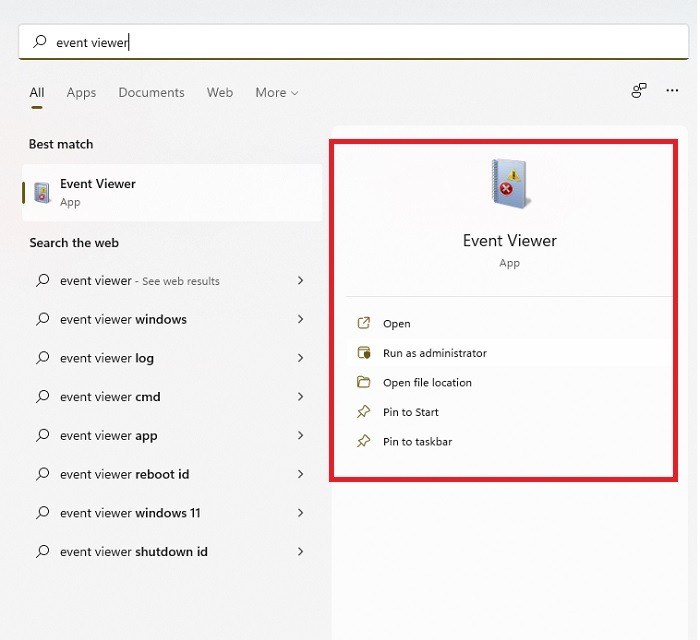
Task: Click the small Event Viewer icon in Best match
Action: pyautogui.click(x=42, y=193)
